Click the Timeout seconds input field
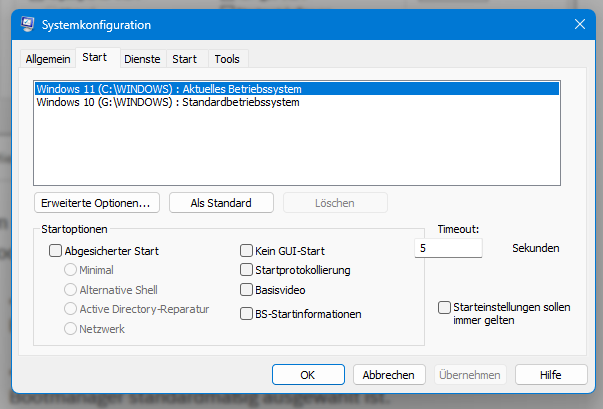This screenshot has width=603, height=409. [448, 248]
